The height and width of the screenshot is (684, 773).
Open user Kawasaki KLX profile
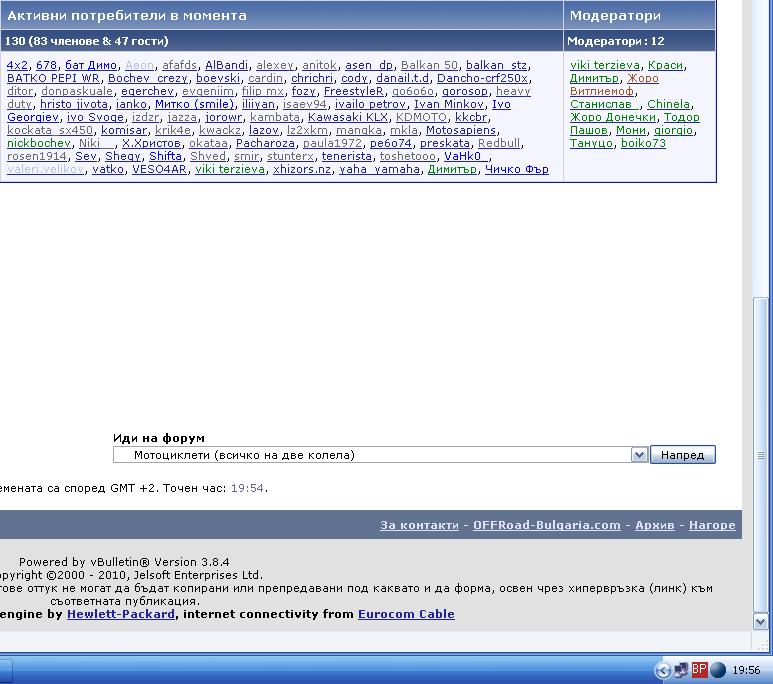[x=348, y=117]
